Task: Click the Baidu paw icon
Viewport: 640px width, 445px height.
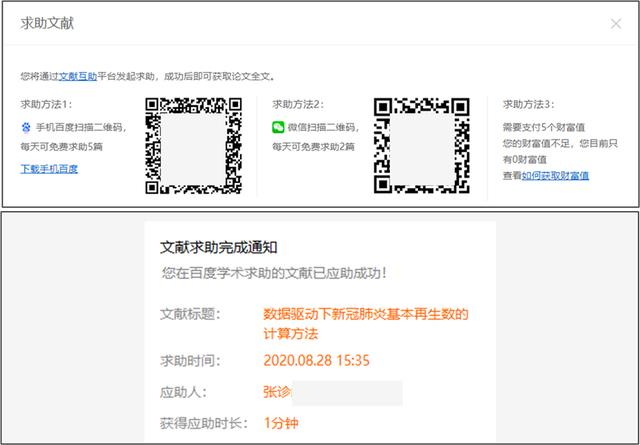Action: tap(26, 128)
